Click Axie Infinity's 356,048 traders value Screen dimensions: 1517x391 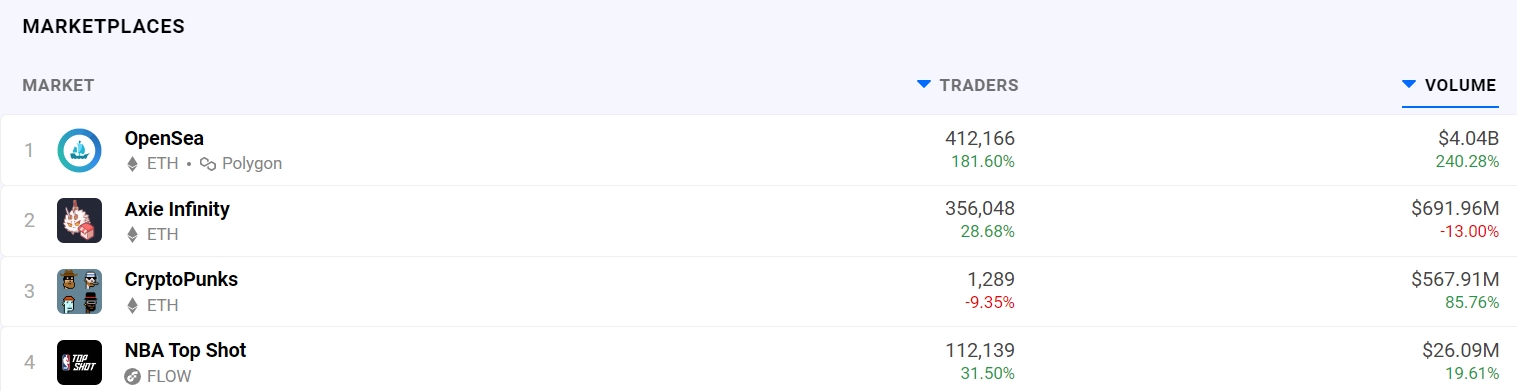[x=980, y=209]
